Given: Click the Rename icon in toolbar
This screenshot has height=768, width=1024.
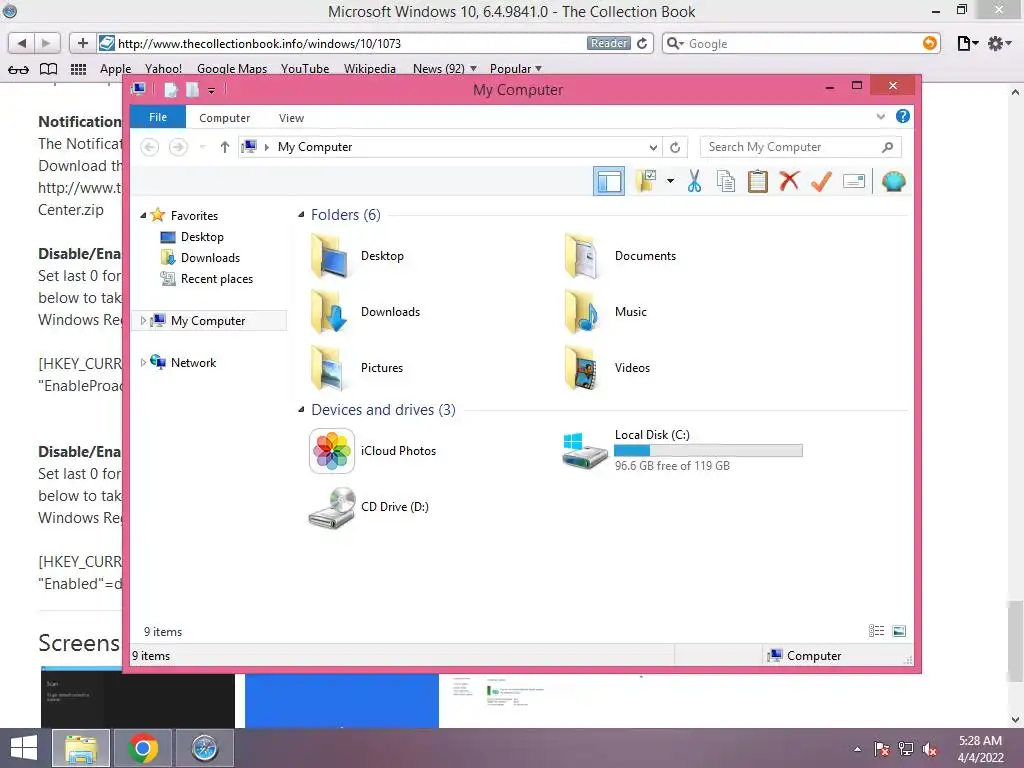Looking at the screenshot, I should pyautogui.click(x=854, y=181).
